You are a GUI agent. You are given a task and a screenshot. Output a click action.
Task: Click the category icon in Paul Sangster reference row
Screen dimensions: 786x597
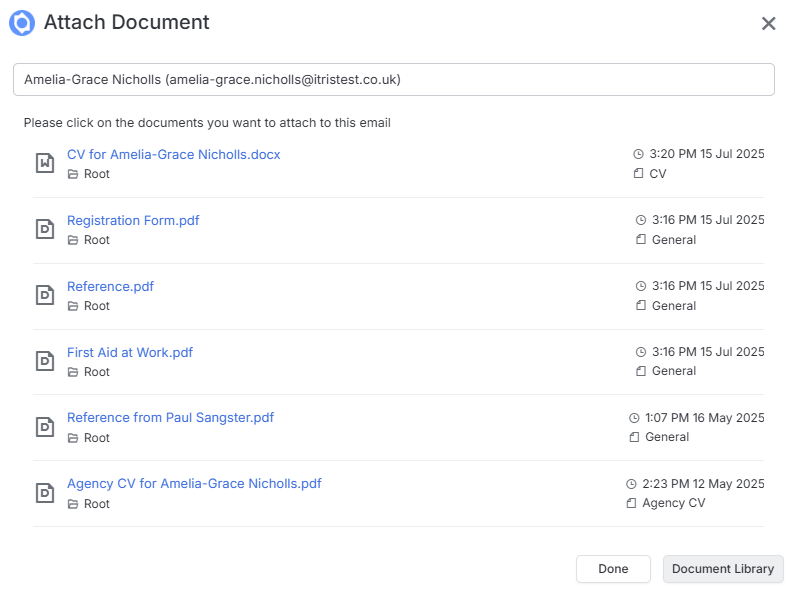[x=634, y=437]
